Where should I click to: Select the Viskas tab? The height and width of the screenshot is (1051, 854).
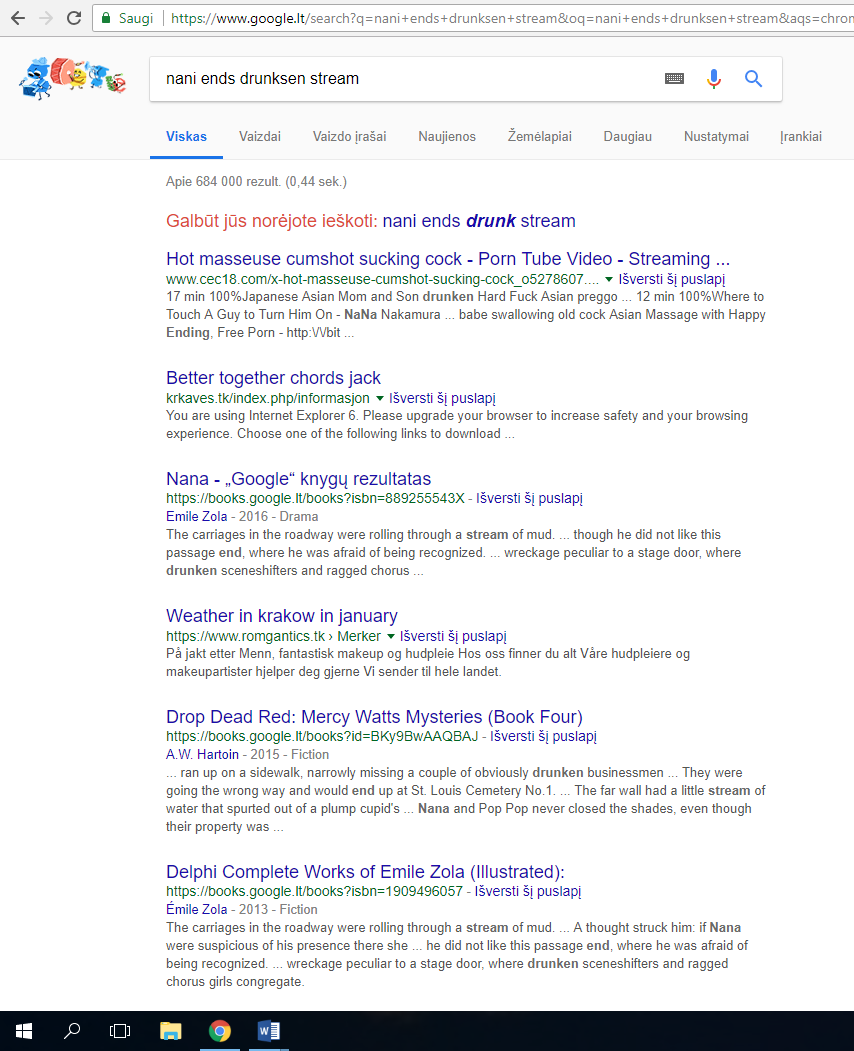186,137
